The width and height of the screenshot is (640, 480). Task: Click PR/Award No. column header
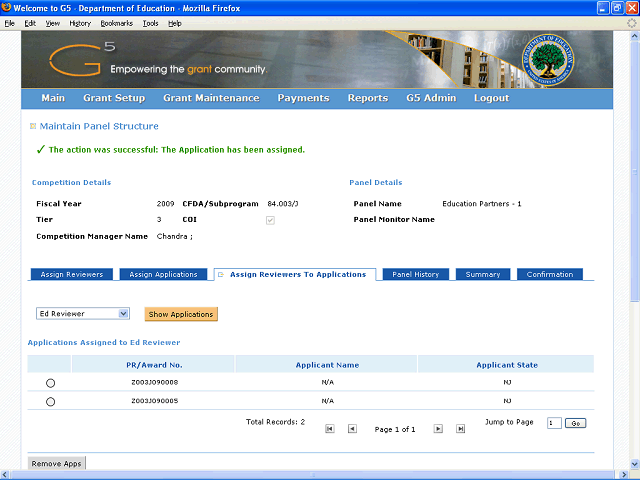pyautogui.click(x=154, y=365)
